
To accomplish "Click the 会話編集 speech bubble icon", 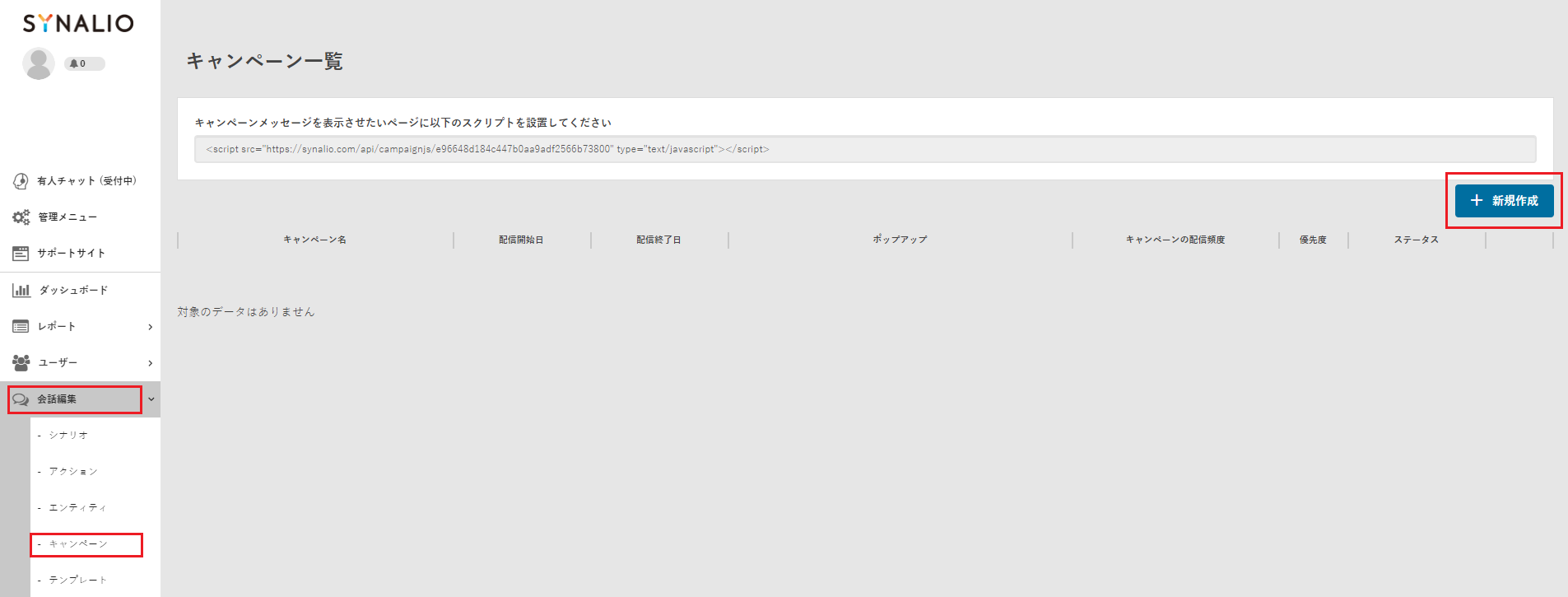I will pyautogui.click(x=21, y=399).
